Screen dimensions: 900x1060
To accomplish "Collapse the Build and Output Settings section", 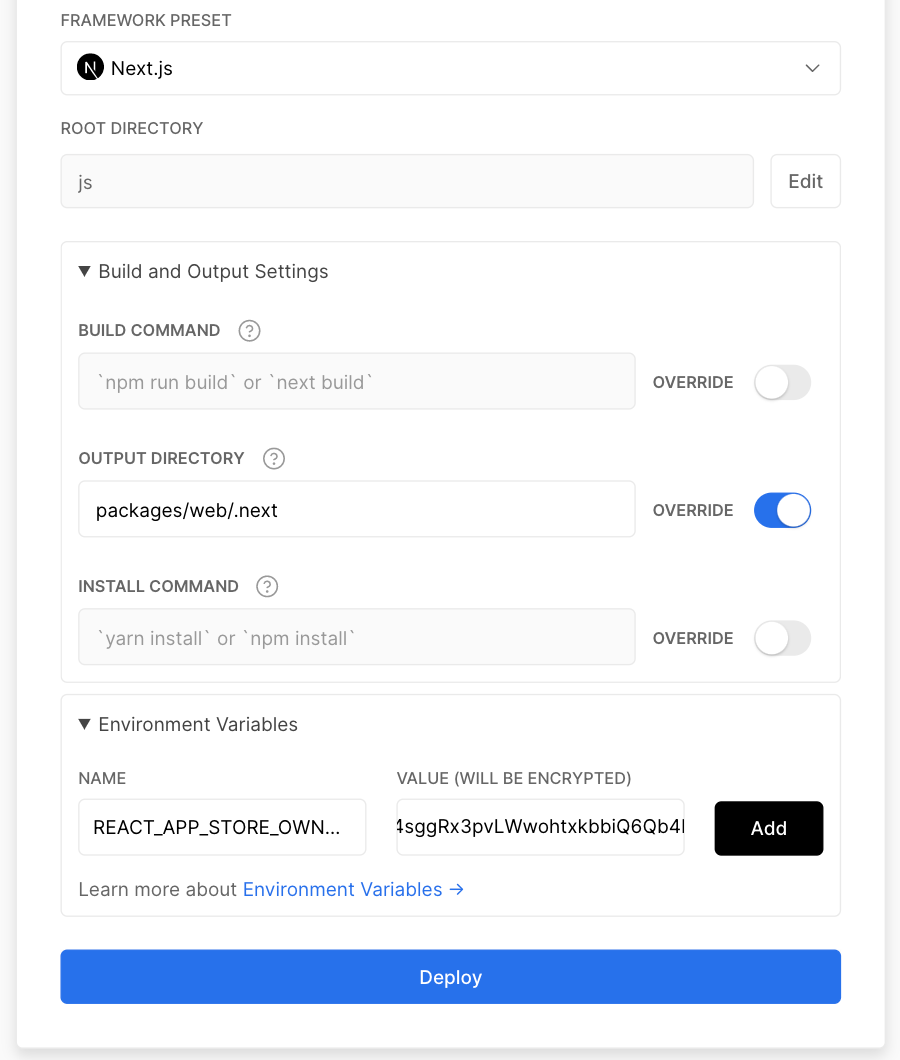I will (x=204, y=272).
